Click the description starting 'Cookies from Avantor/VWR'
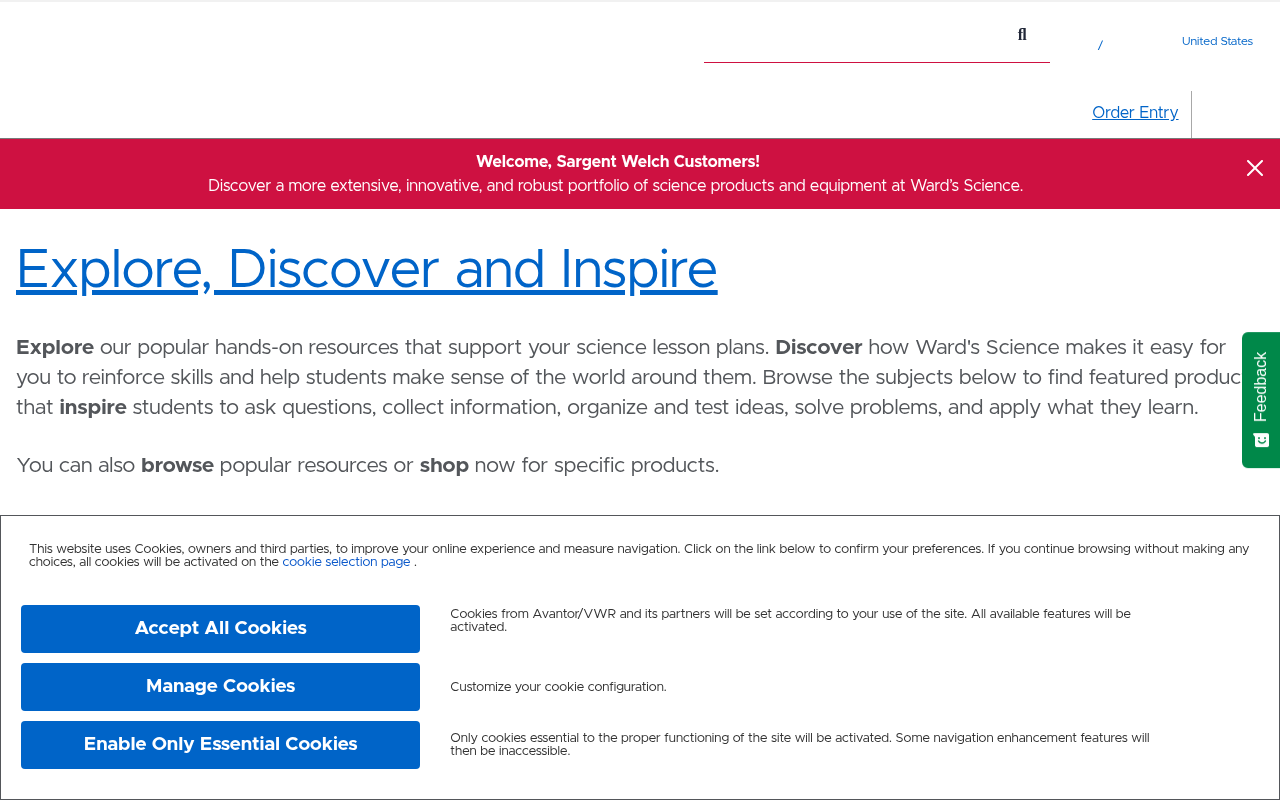The height and width of the screenshot is (800, 1280). pos(790,620)
